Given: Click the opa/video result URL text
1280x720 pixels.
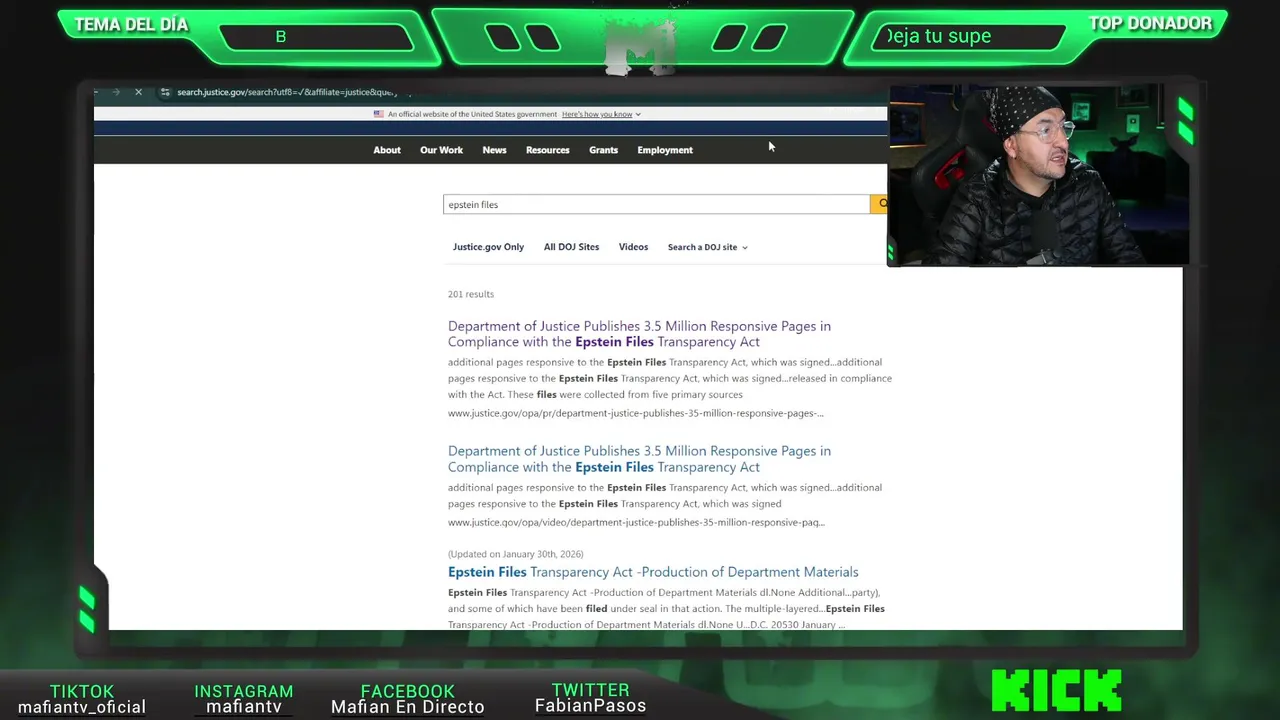Looking at the screenshot, I should click(x=636, y=522).
